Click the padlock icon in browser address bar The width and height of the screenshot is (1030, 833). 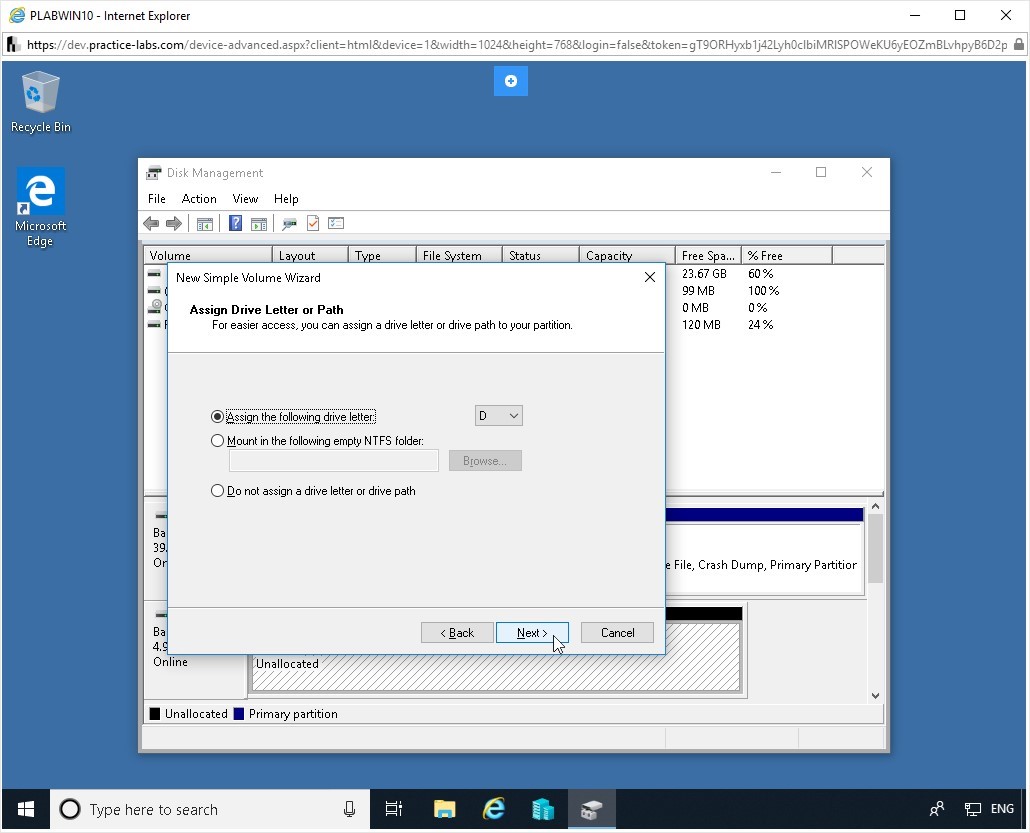(1018, 45)
